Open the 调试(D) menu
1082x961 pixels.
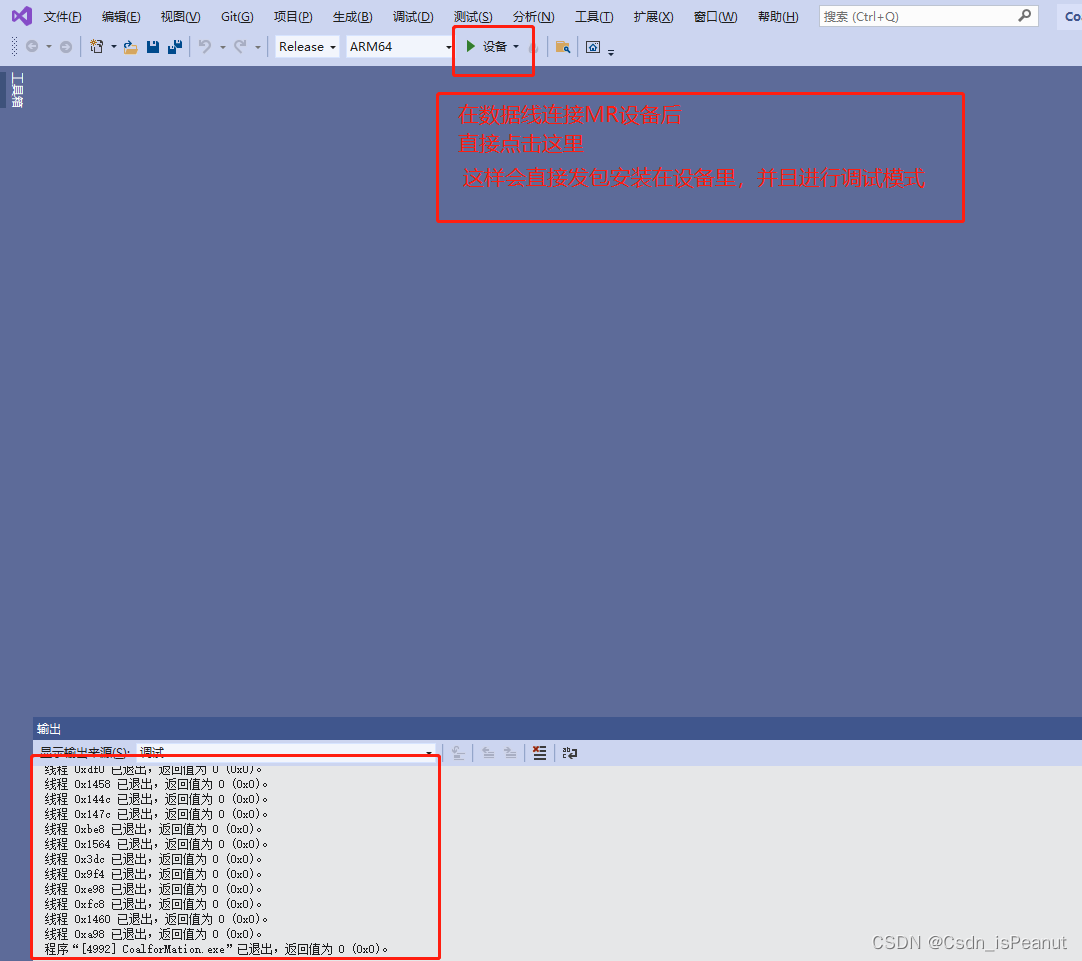(413, 17)
